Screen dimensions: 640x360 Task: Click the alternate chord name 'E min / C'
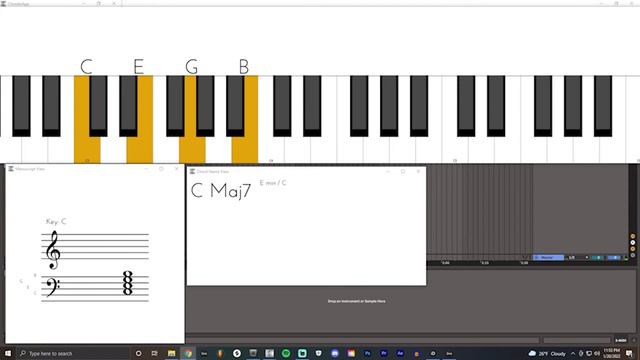click(273, 183)
